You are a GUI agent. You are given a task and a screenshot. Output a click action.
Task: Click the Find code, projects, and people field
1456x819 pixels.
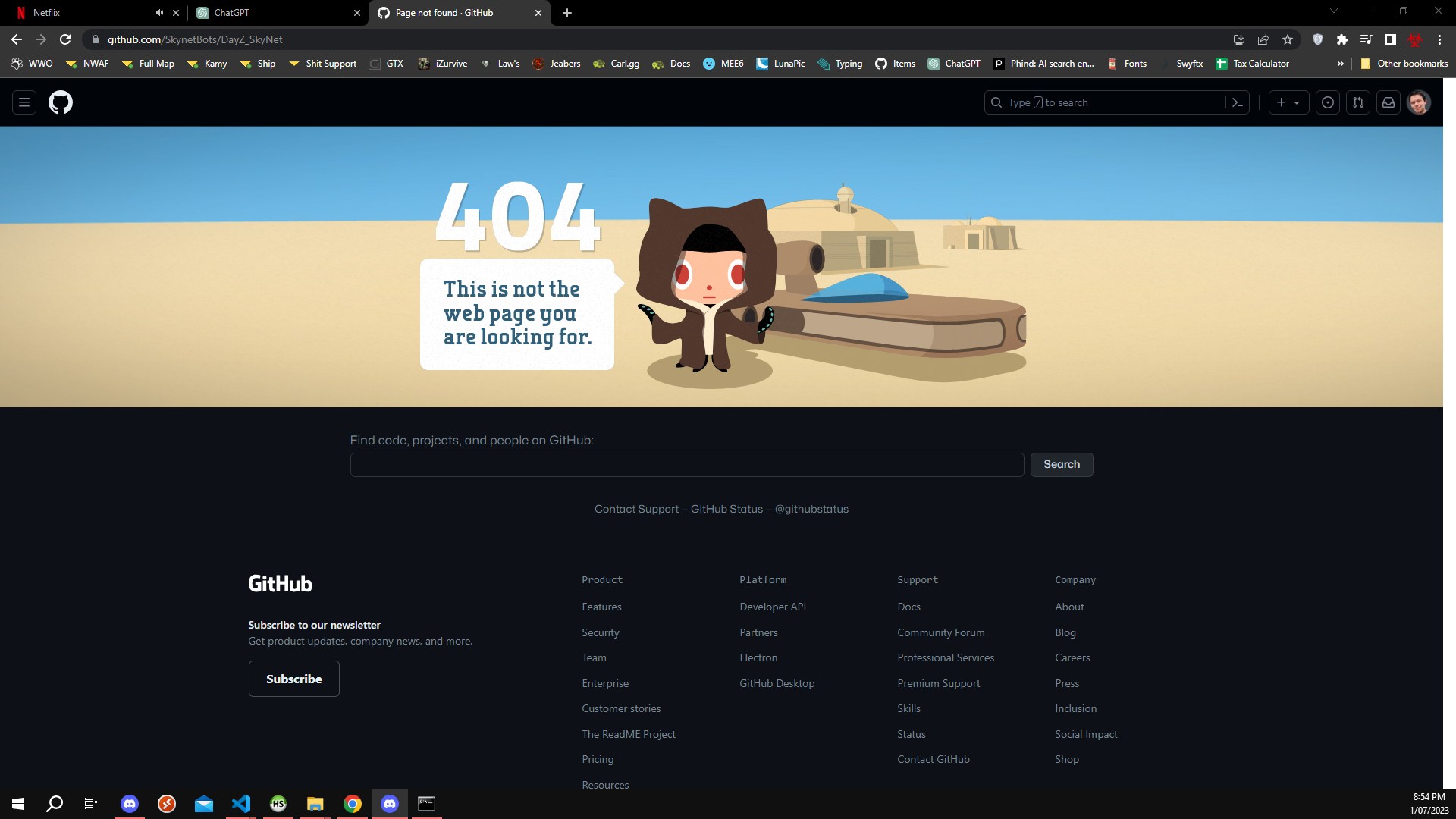[x=687, y=465]
